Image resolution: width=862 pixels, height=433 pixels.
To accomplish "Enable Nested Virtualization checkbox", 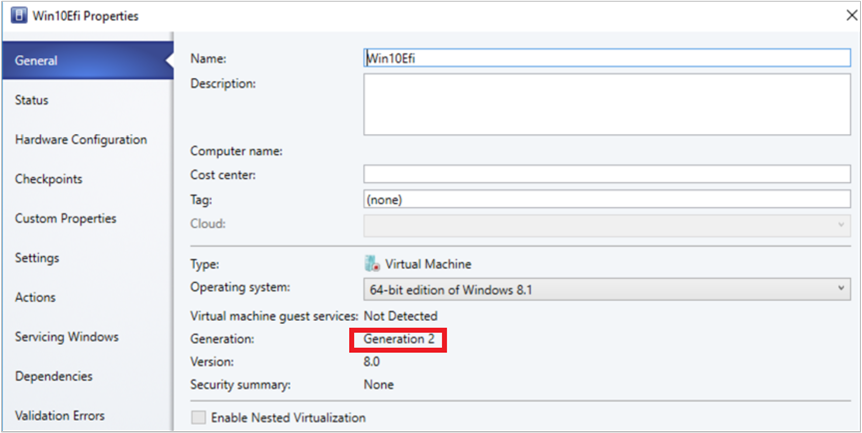I will (x=198, y=418).
